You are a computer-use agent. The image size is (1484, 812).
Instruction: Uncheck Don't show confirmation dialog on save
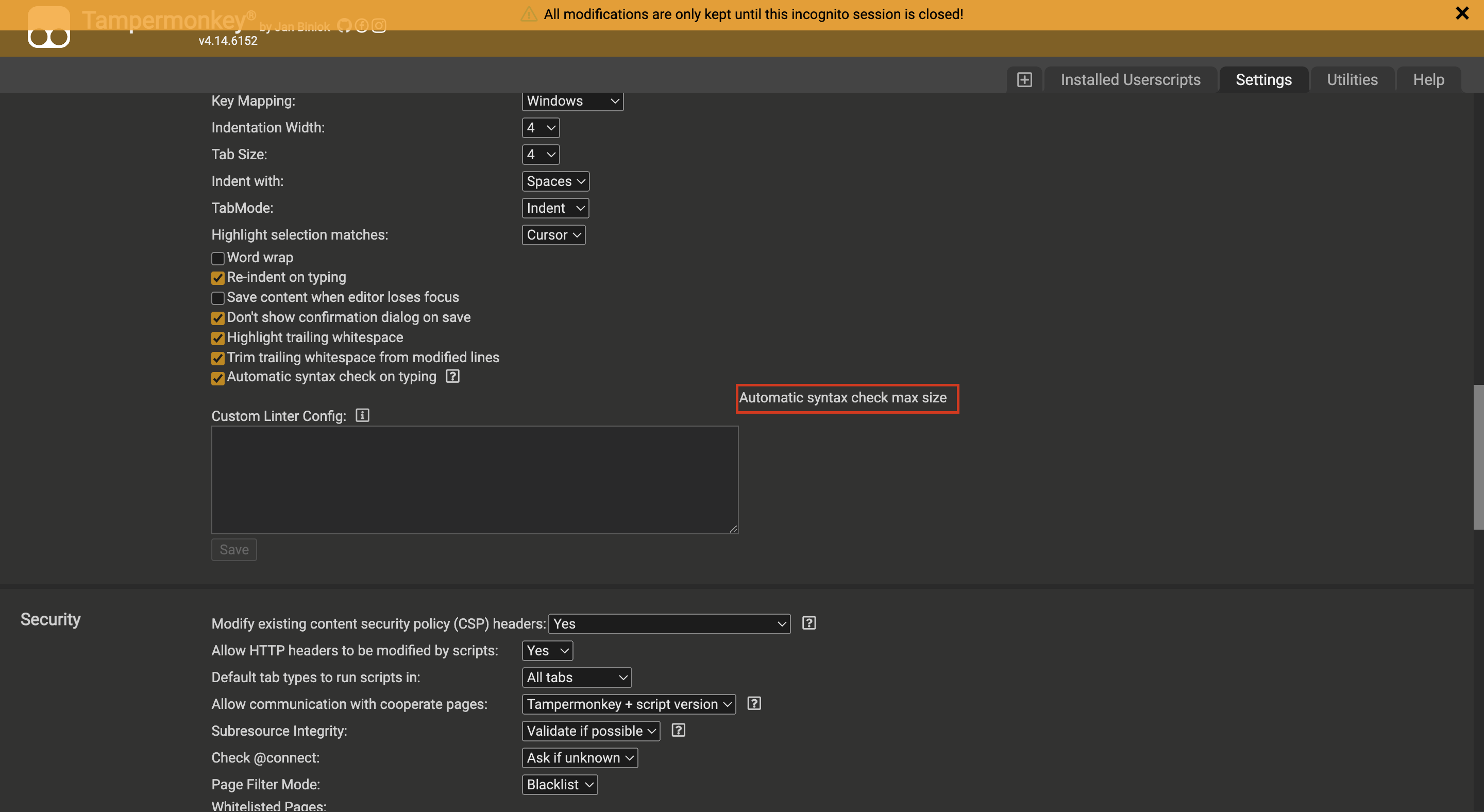[x=218, y=318]
